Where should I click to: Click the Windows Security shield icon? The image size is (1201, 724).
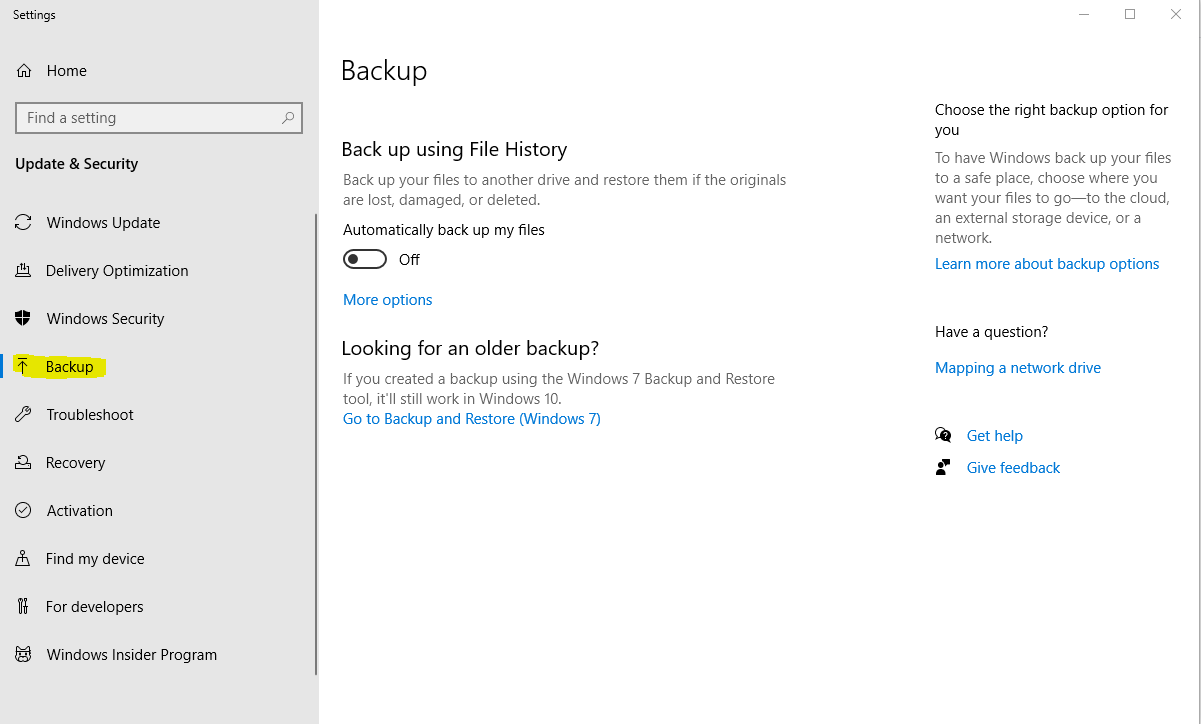point(23,319)
